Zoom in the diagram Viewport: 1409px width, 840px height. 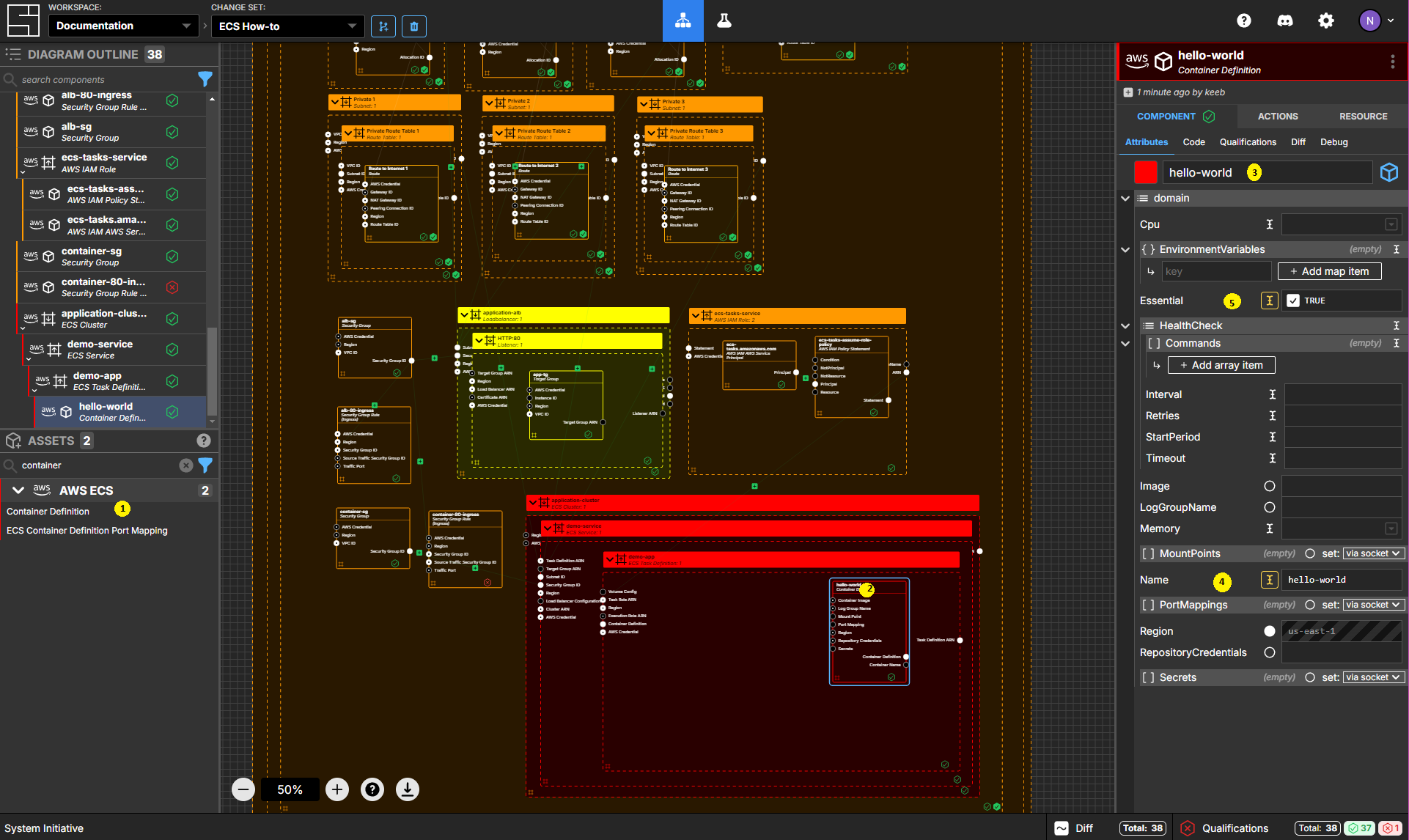pyautogui.click(x=337, y=789)
